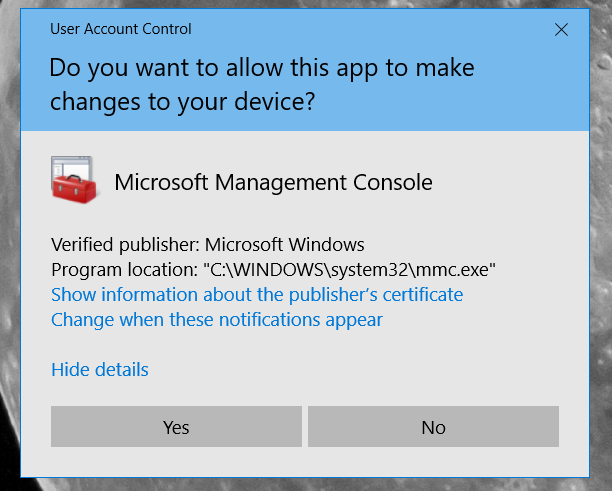Click the empty gray area beside Hide details
The image size is (612, 491).
click(351, 370)
